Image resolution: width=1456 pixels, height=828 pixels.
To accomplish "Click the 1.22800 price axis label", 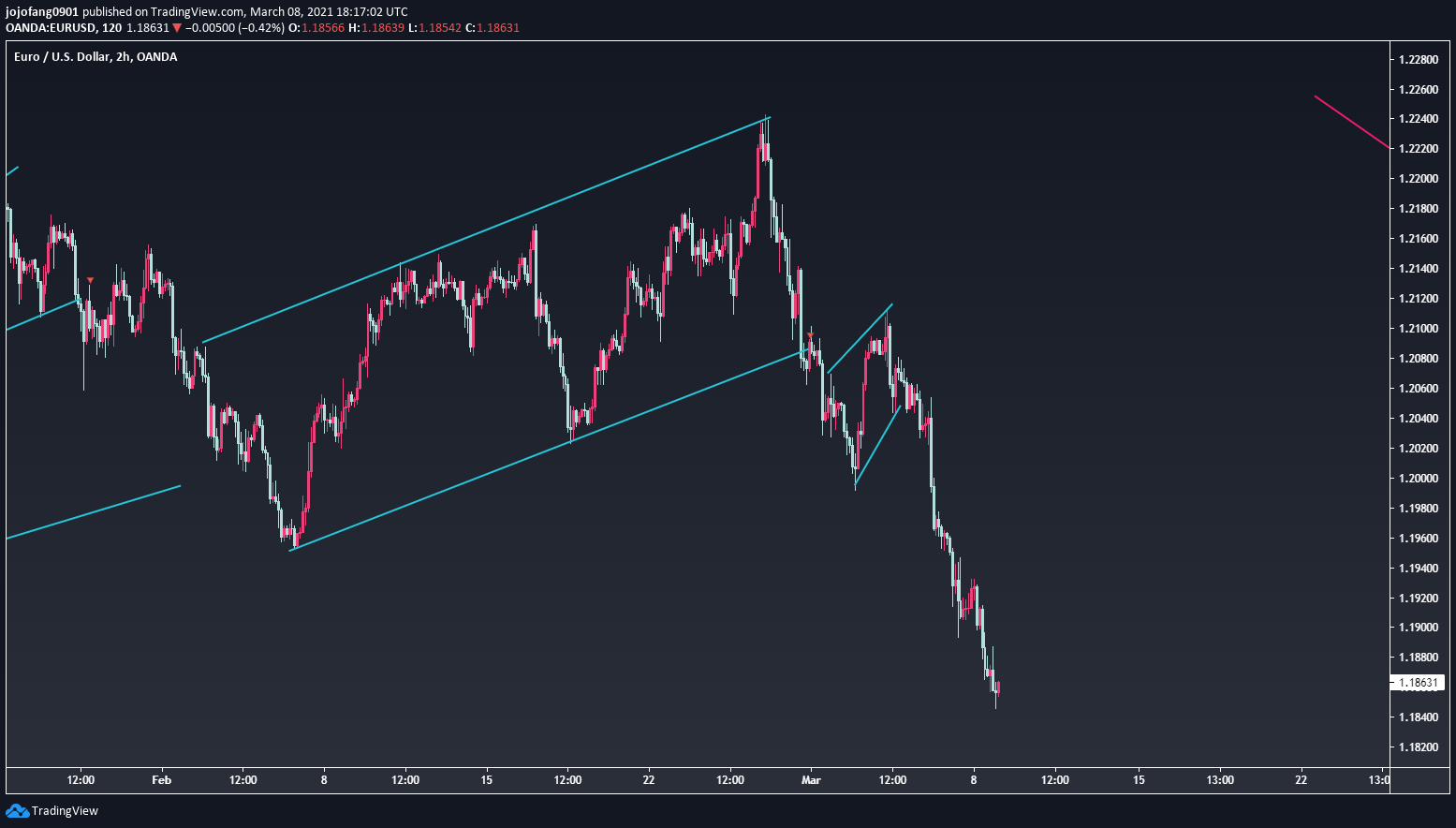I will coord(1418,60).
